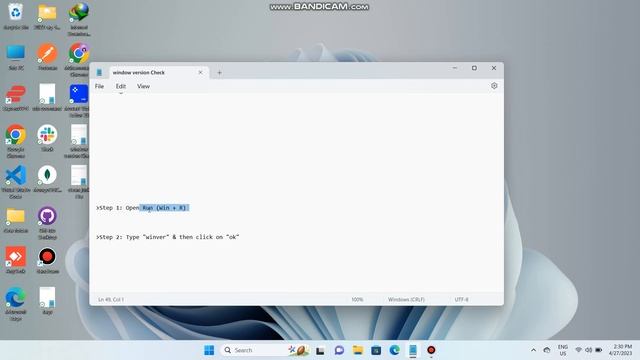640x360 pixels.
Task: Maximize the Notepad window
Action: (474, 68)
